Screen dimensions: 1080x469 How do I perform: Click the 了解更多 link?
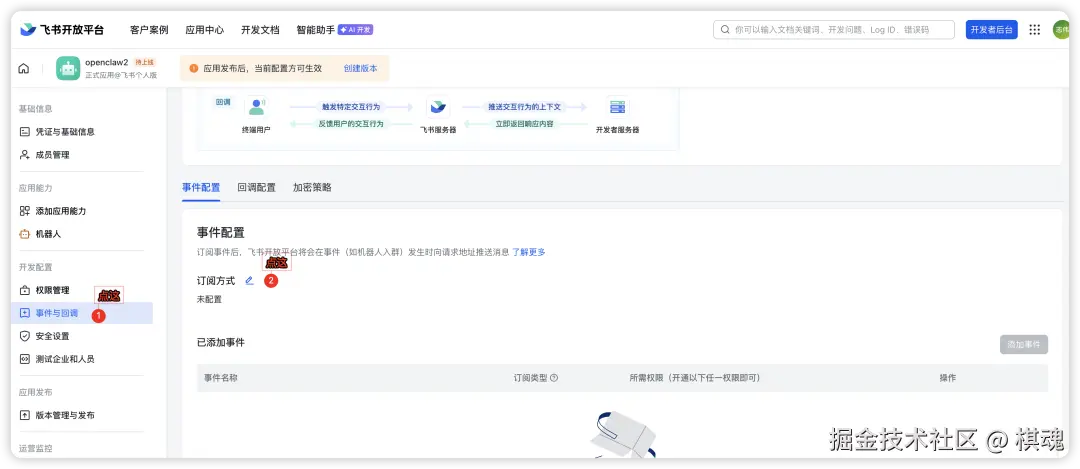[528, 252]
